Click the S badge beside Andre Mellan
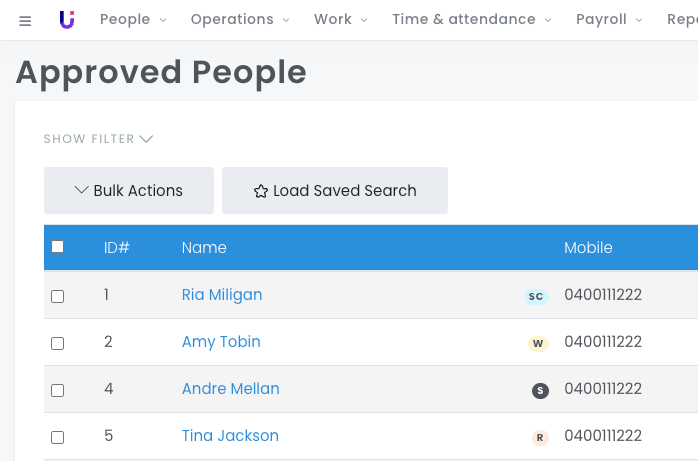The height and width of the screenshot is (461, 698). [540, 391]
